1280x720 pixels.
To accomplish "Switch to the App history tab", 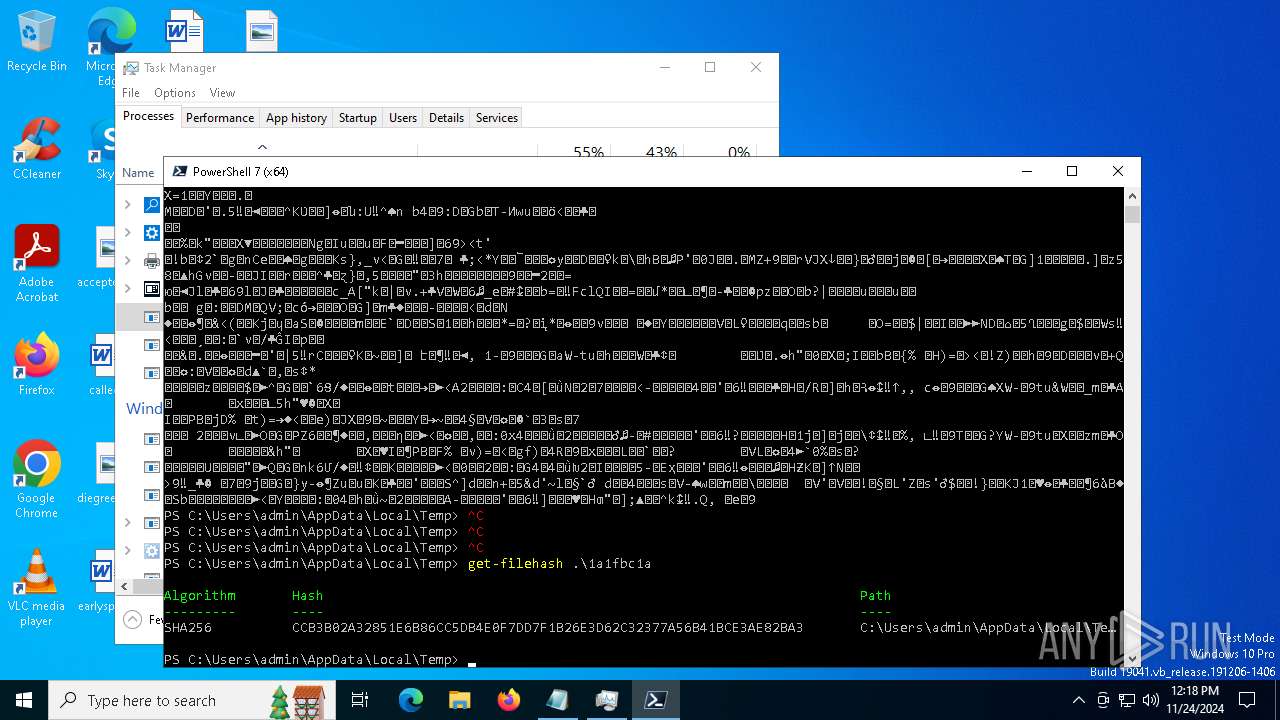I will click(x=296, y=117).
